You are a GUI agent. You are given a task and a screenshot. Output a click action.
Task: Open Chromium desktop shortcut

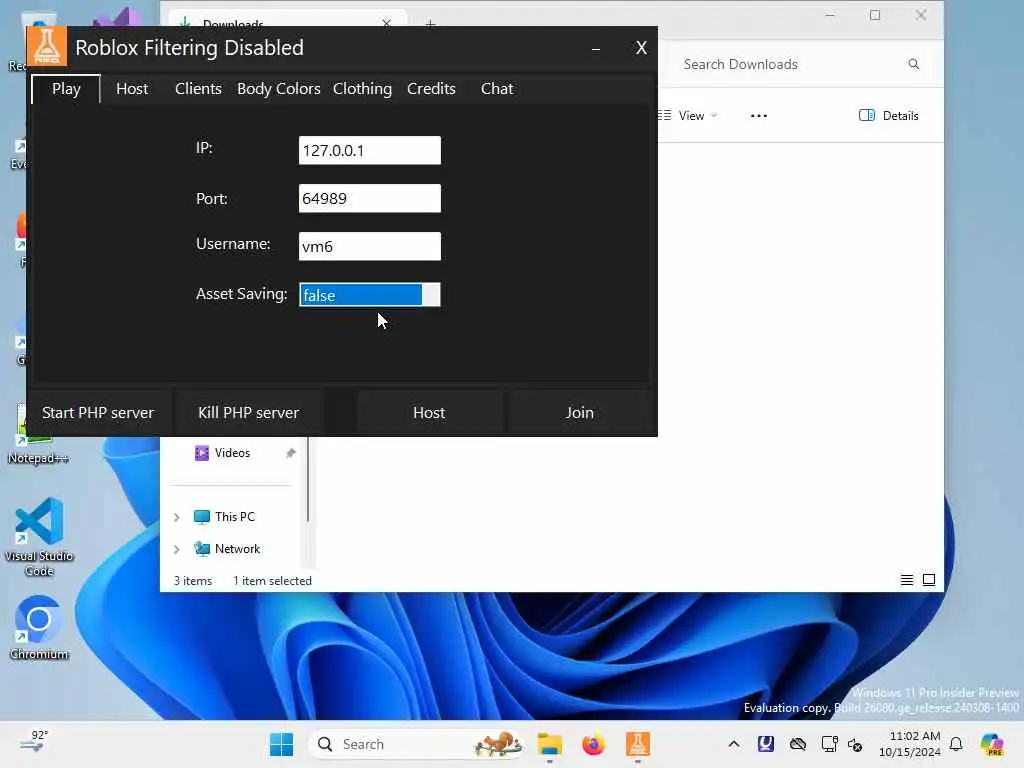(x=39, y=628)
